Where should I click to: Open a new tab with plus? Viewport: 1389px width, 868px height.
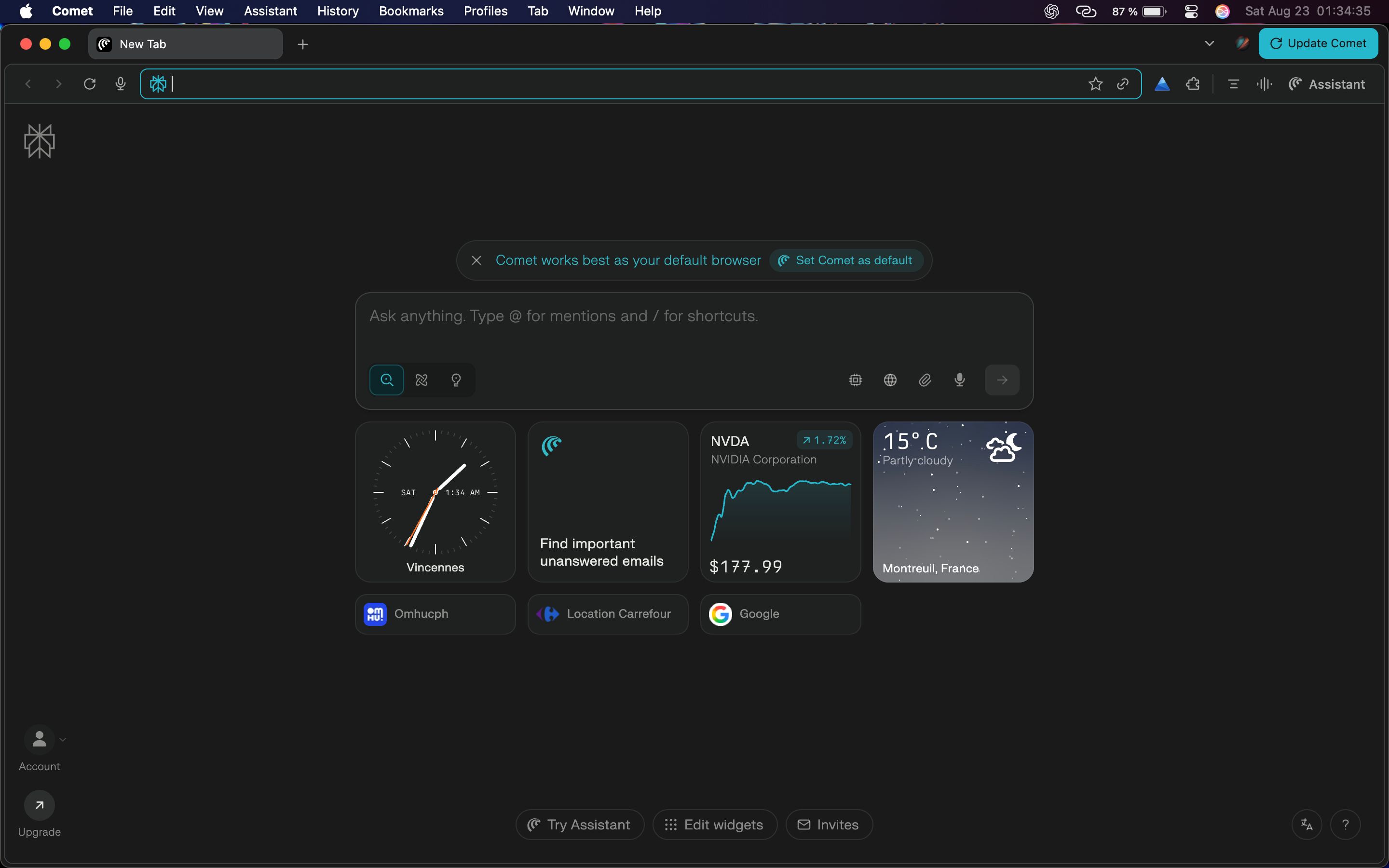303,44
